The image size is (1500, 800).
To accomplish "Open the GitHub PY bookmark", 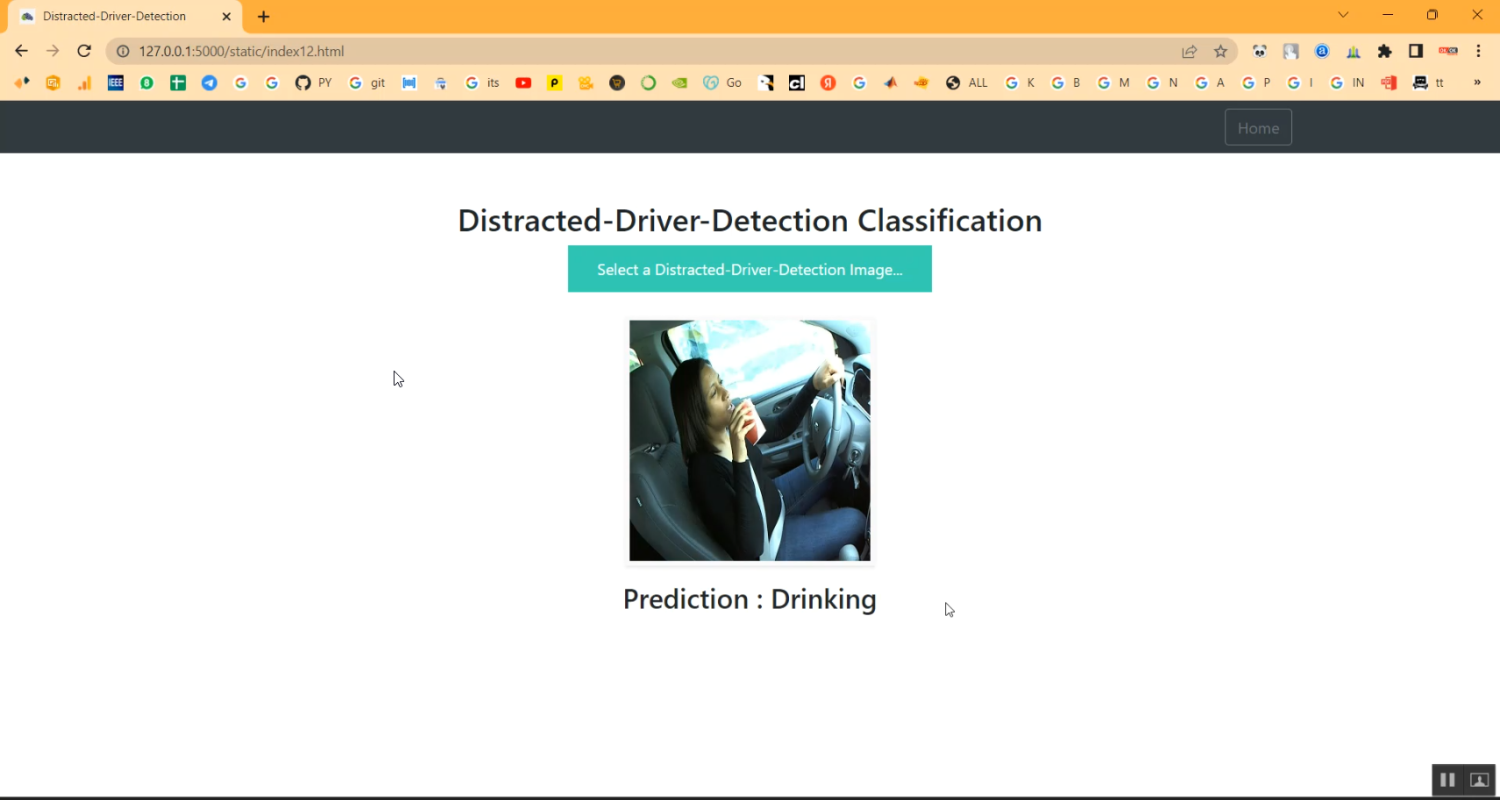I will (x=312, y=83).
